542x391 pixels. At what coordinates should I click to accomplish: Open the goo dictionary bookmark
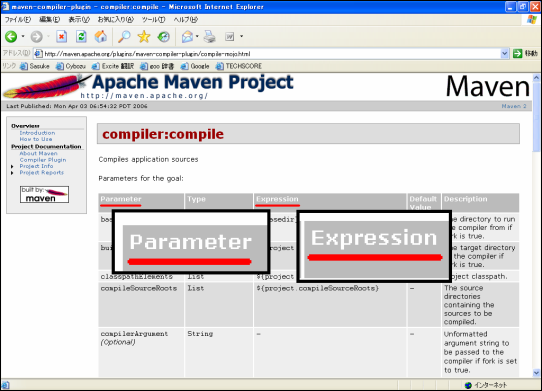[157, 66]
